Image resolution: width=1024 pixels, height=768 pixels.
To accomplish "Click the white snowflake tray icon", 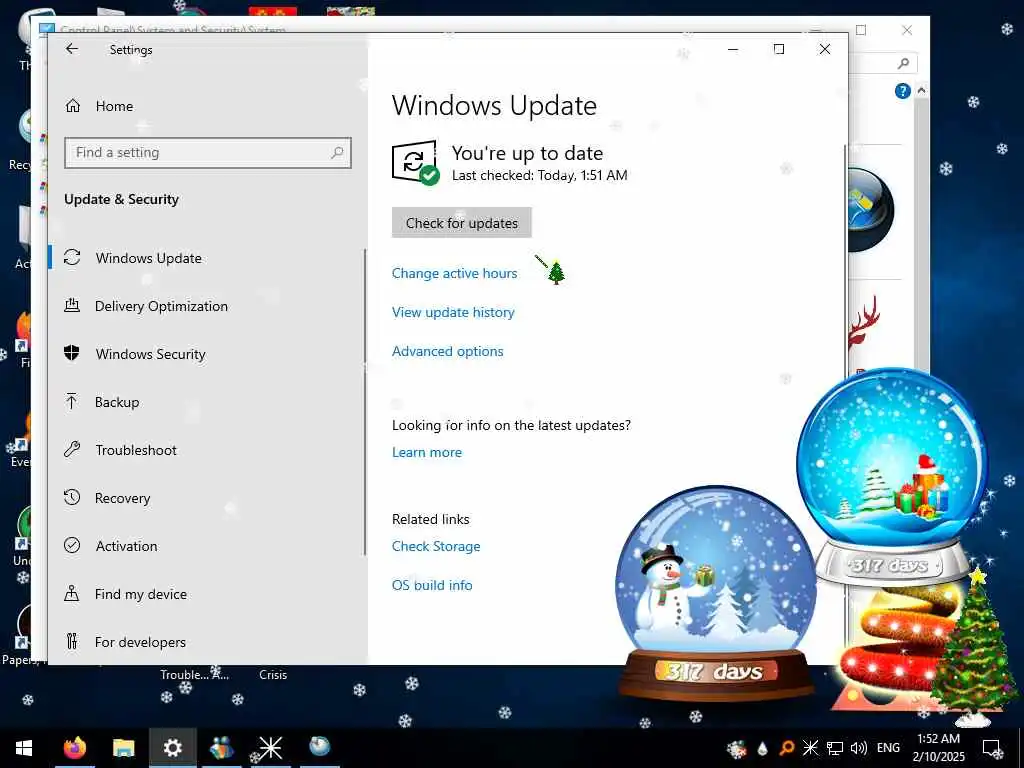I will point(810,748).
